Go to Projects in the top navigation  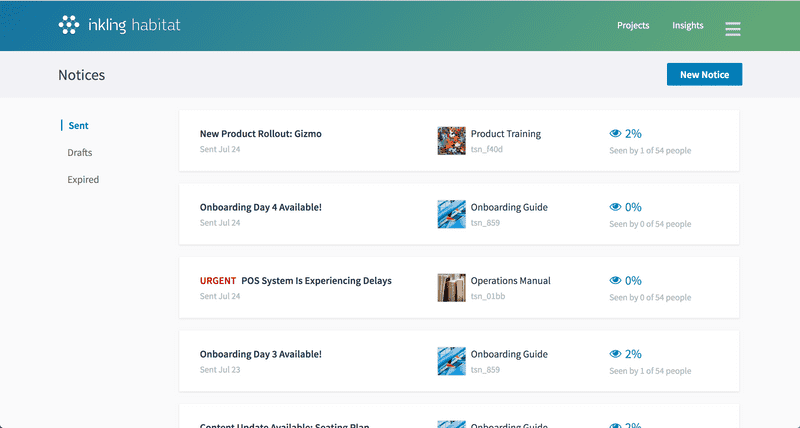coord(633,26)
